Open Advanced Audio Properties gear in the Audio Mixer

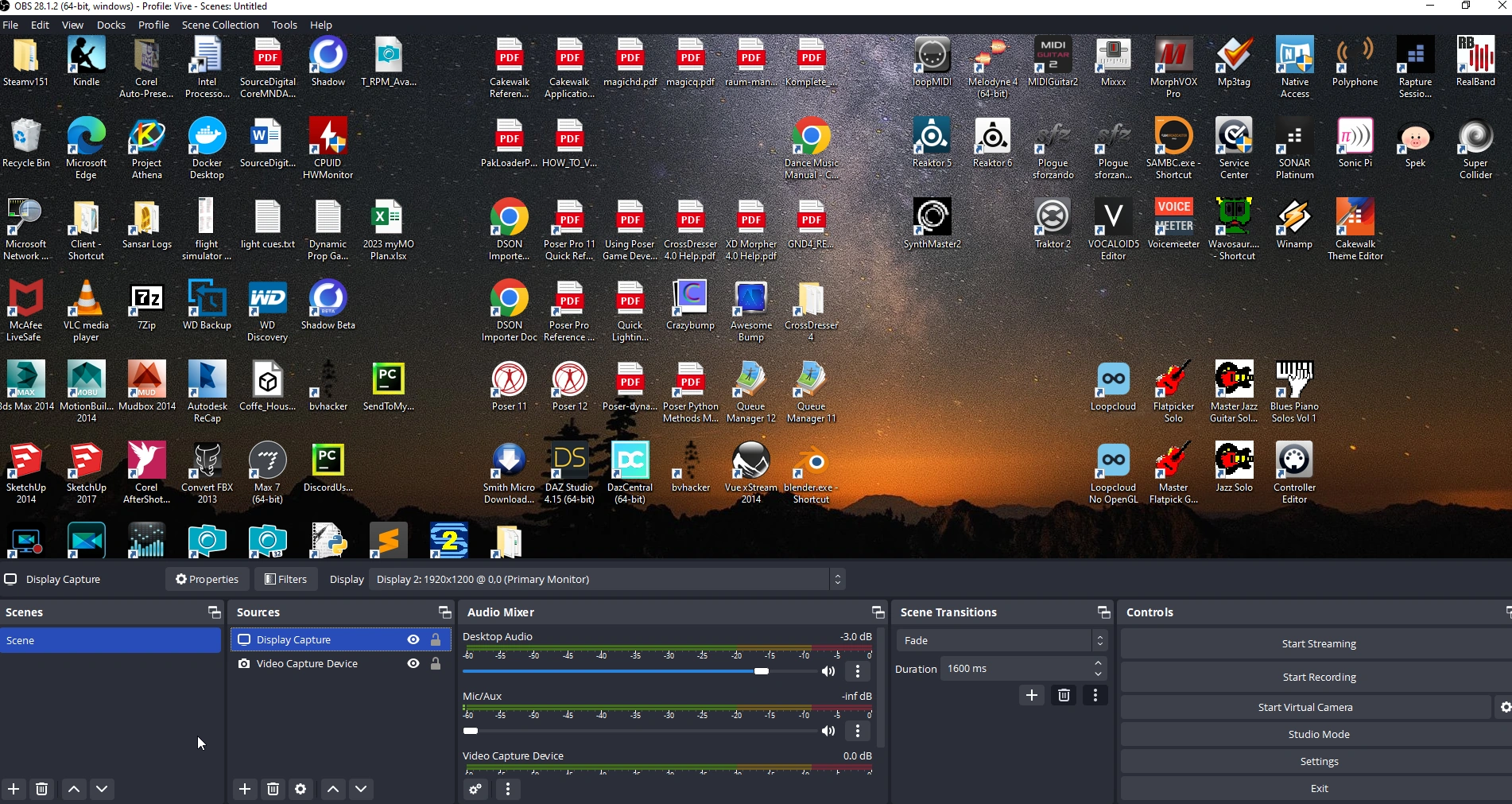[475, 789]
